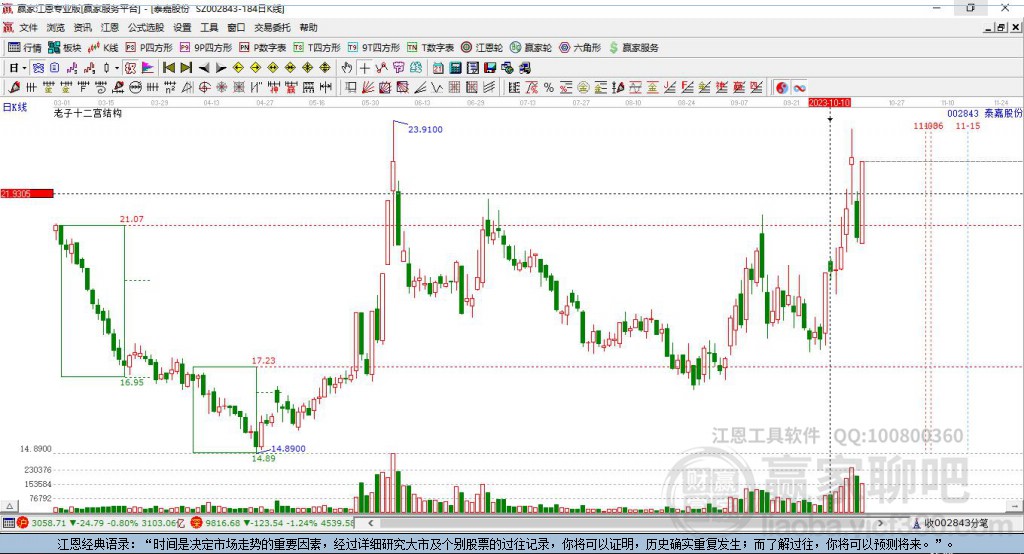This screenshot has width=1024, height=554.
Task: Click the red 21.9305 price marker
Action: tap(27, 193)
